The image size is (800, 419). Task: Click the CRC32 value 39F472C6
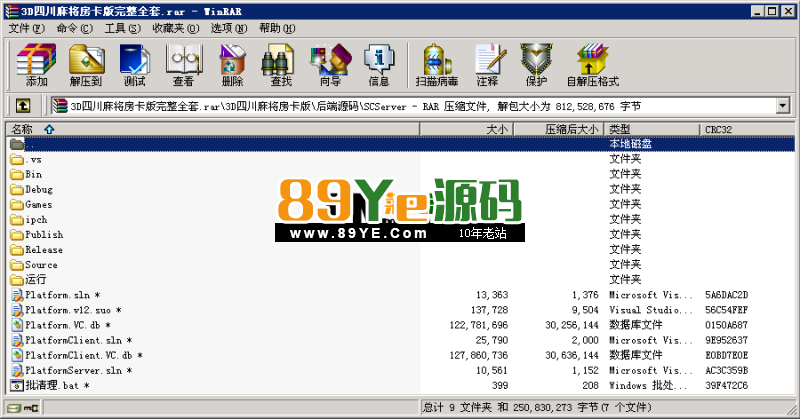click(x=727, y=386)
